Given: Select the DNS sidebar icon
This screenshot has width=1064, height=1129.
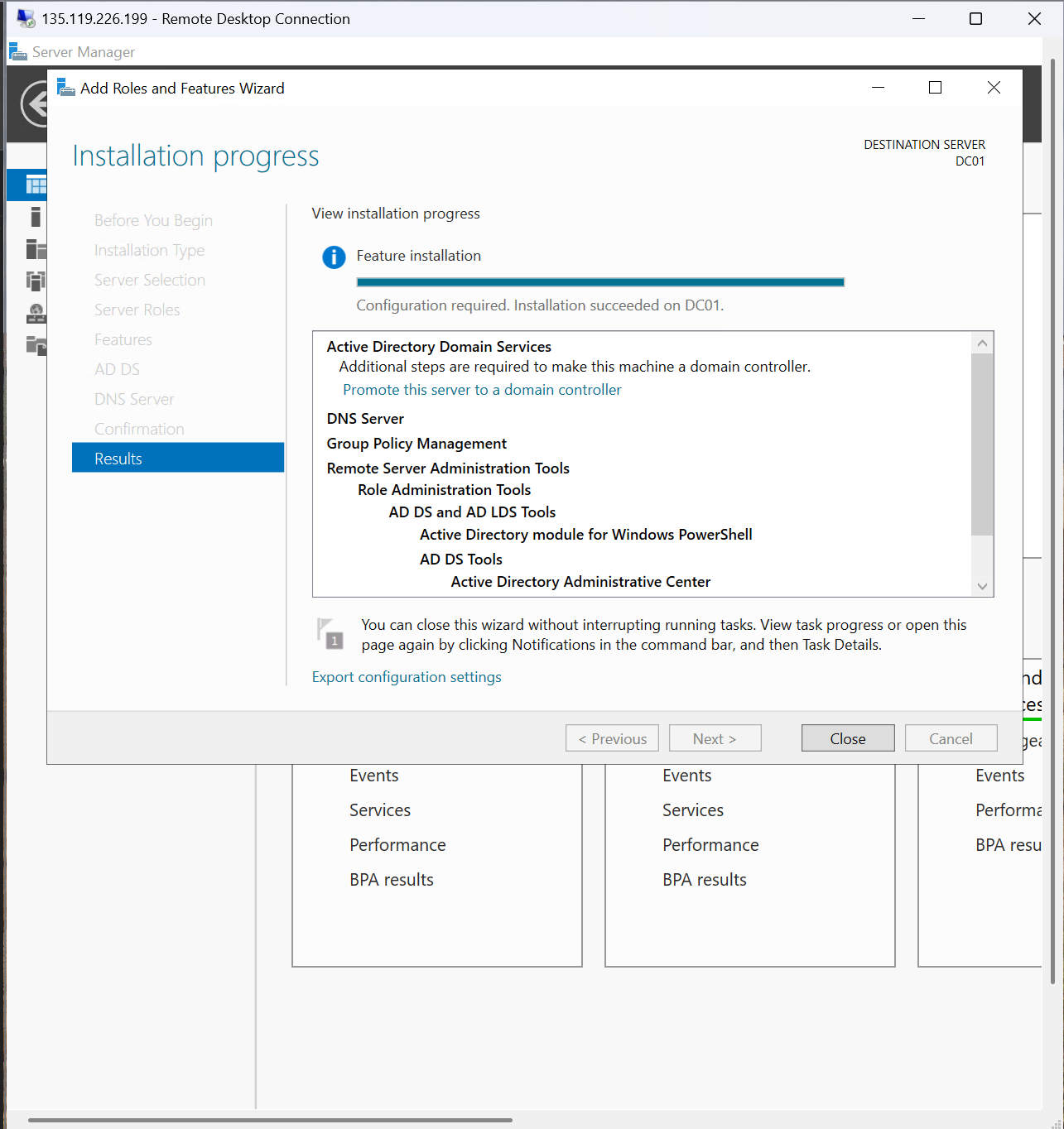Looking at the screenshot, I should [35, 313].
